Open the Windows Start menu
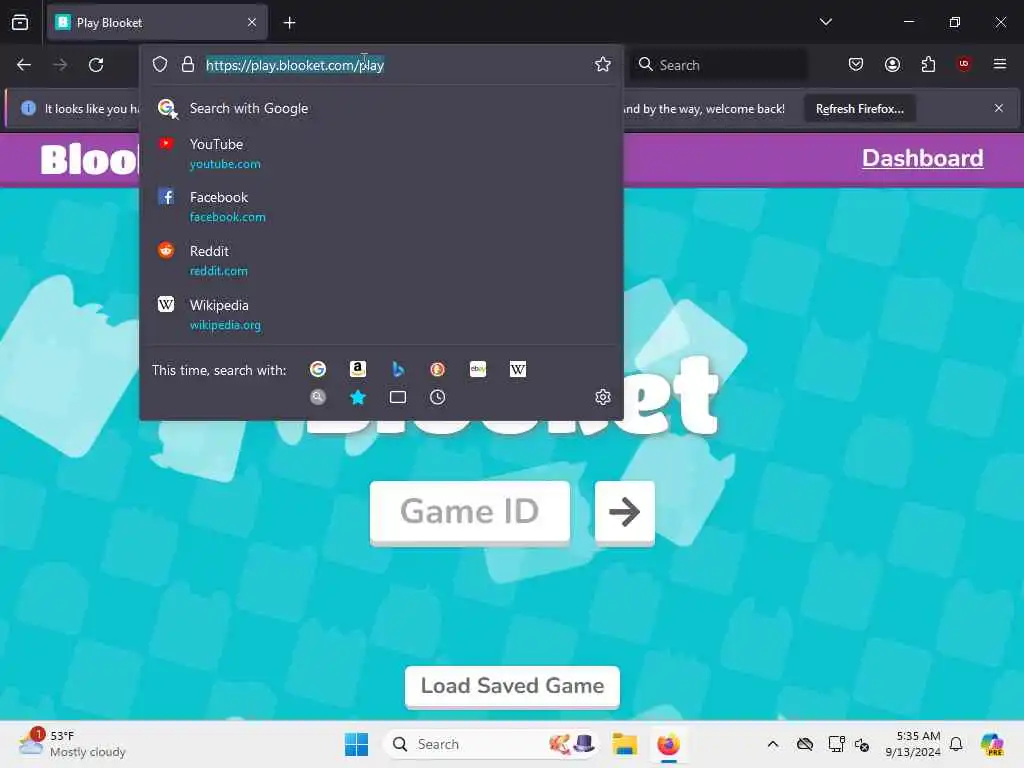Viewport: 1024px width, 768px height. 357,744
